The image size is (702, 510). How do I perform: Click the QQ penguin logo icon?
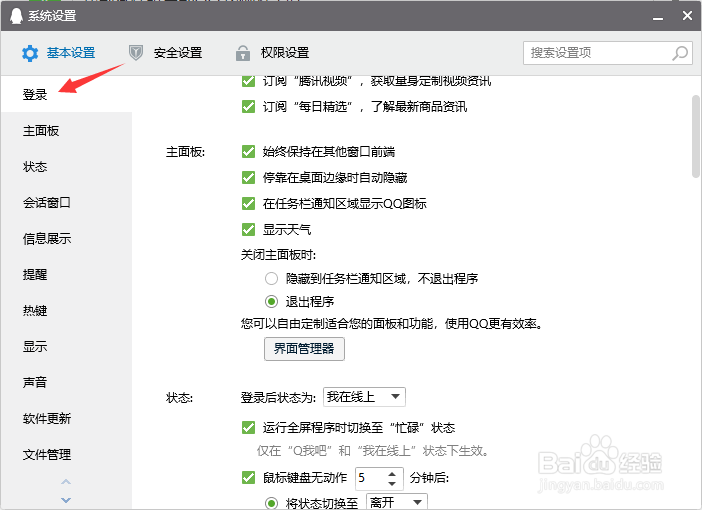coord(16,16)
